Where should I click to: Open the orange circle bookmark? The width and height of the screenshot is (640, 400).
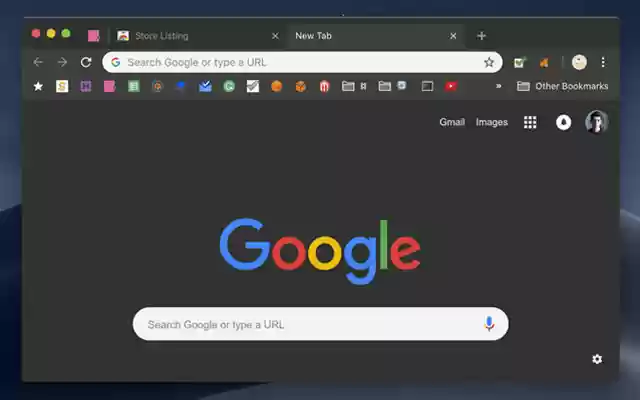[x=277, y=86]
